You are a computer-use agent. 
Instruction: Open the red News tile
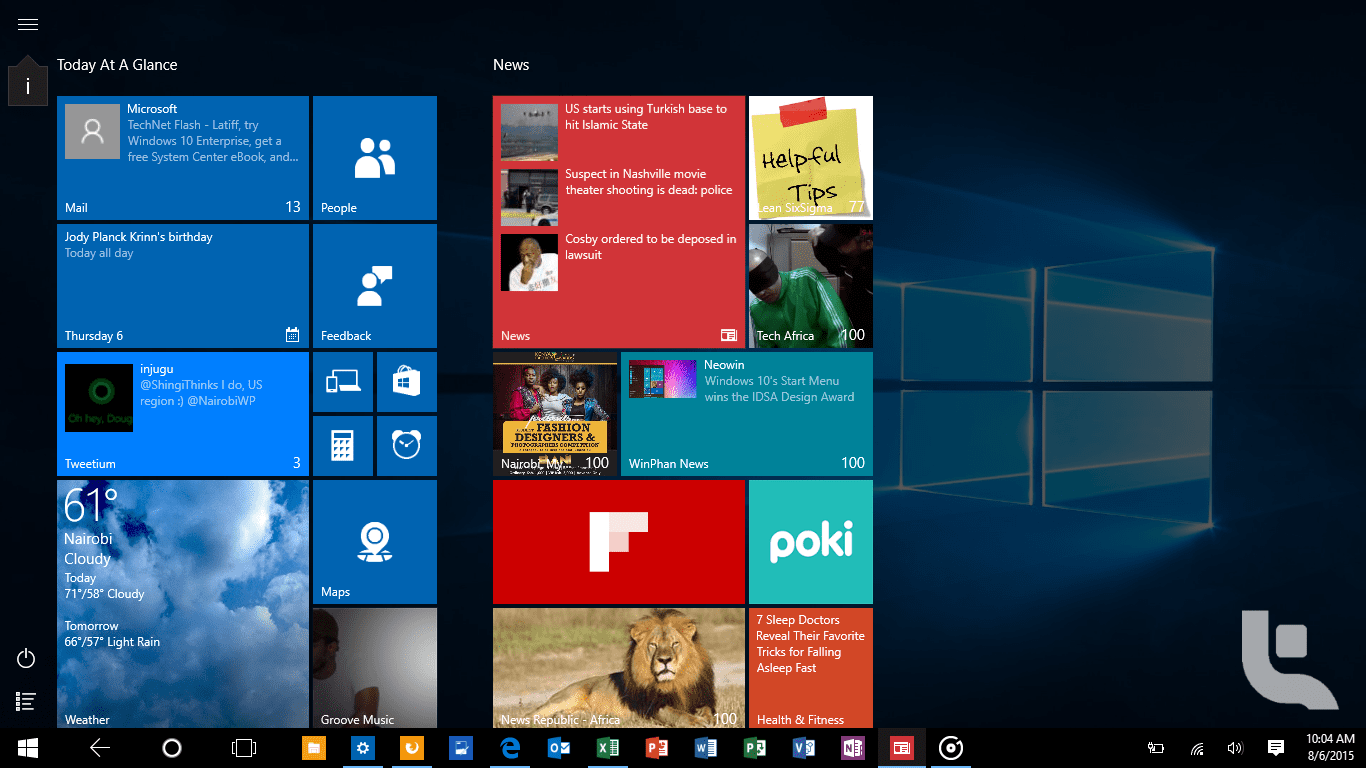tap(619, 222)
